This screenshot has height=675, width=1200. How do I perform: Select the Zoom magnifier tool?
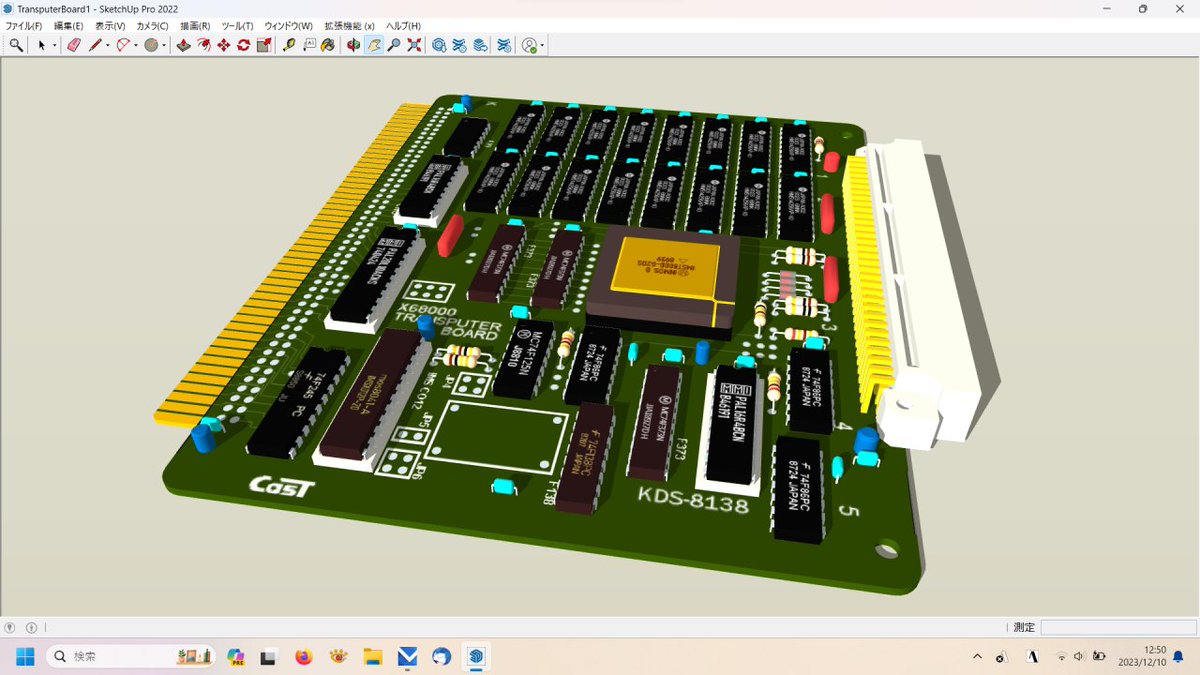click(x=396, y=44)
